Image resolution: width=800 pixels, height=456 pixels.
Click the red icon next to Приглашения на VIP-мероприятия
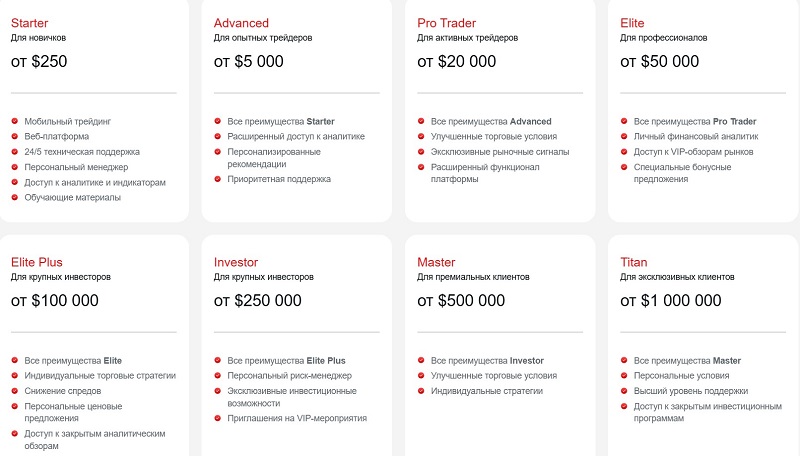[x=219, y=418]
